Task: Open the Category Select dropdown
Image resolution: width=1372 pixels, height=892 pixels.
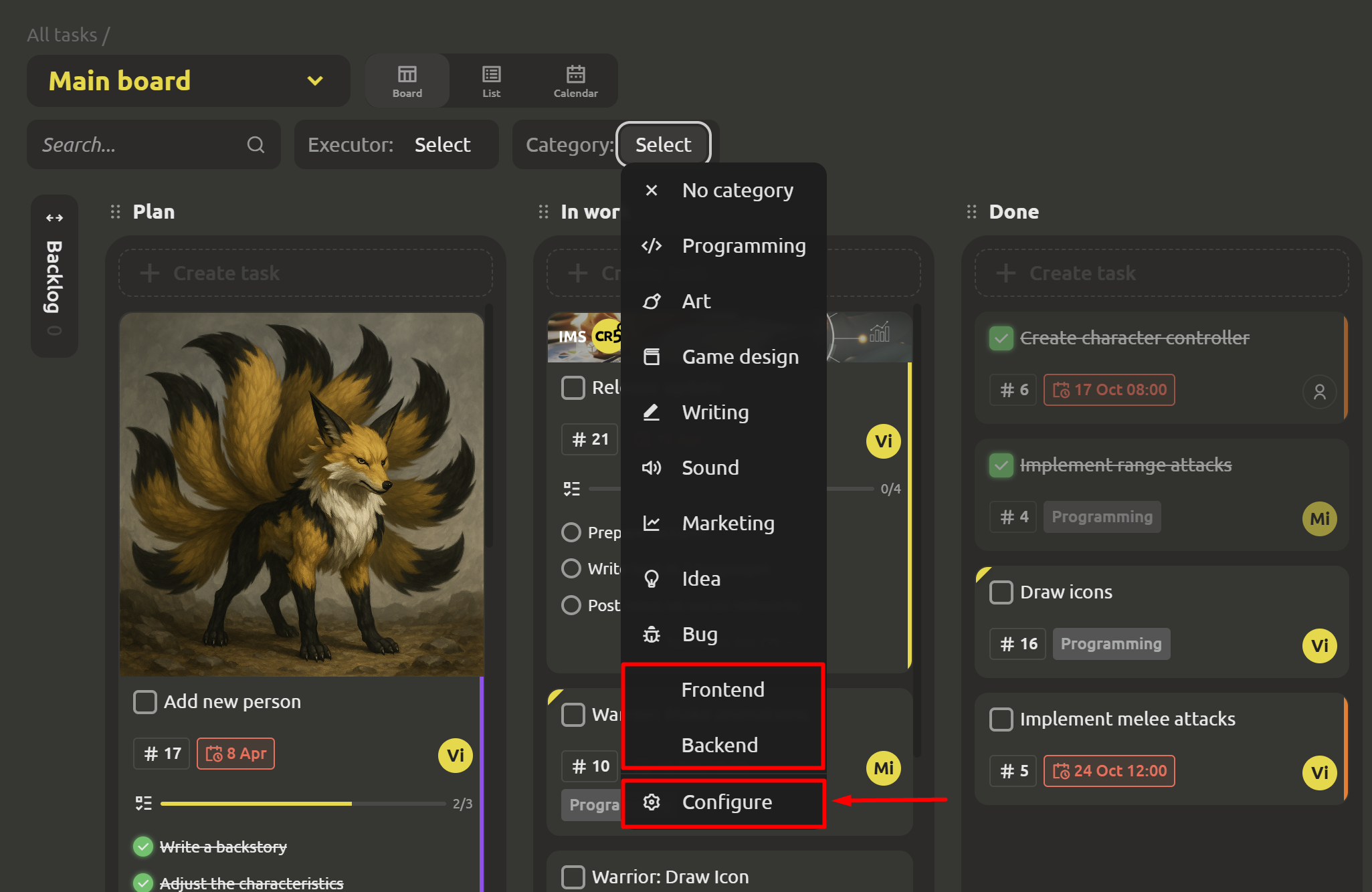Action: [x=663, y=145]
